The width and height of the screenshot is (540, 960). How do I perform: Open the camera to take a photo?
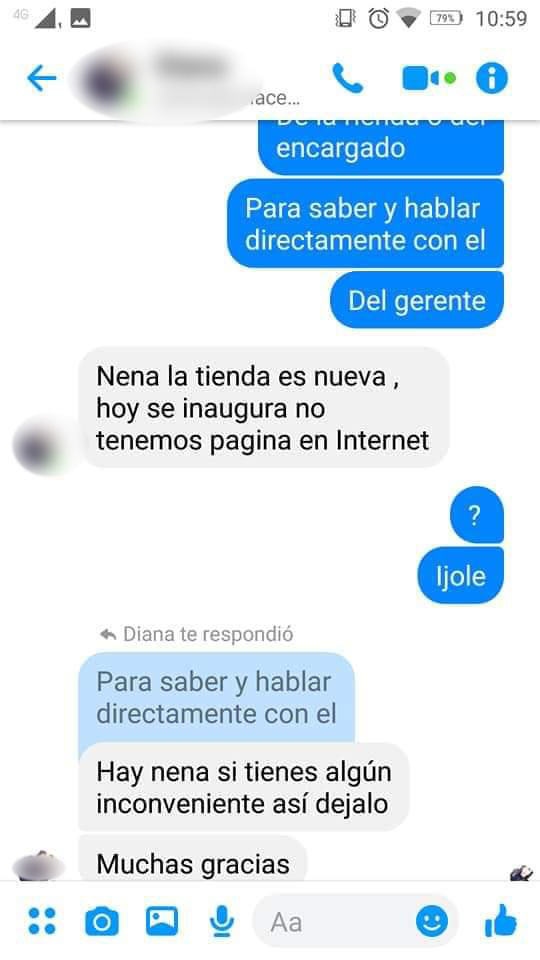[102, 921]
